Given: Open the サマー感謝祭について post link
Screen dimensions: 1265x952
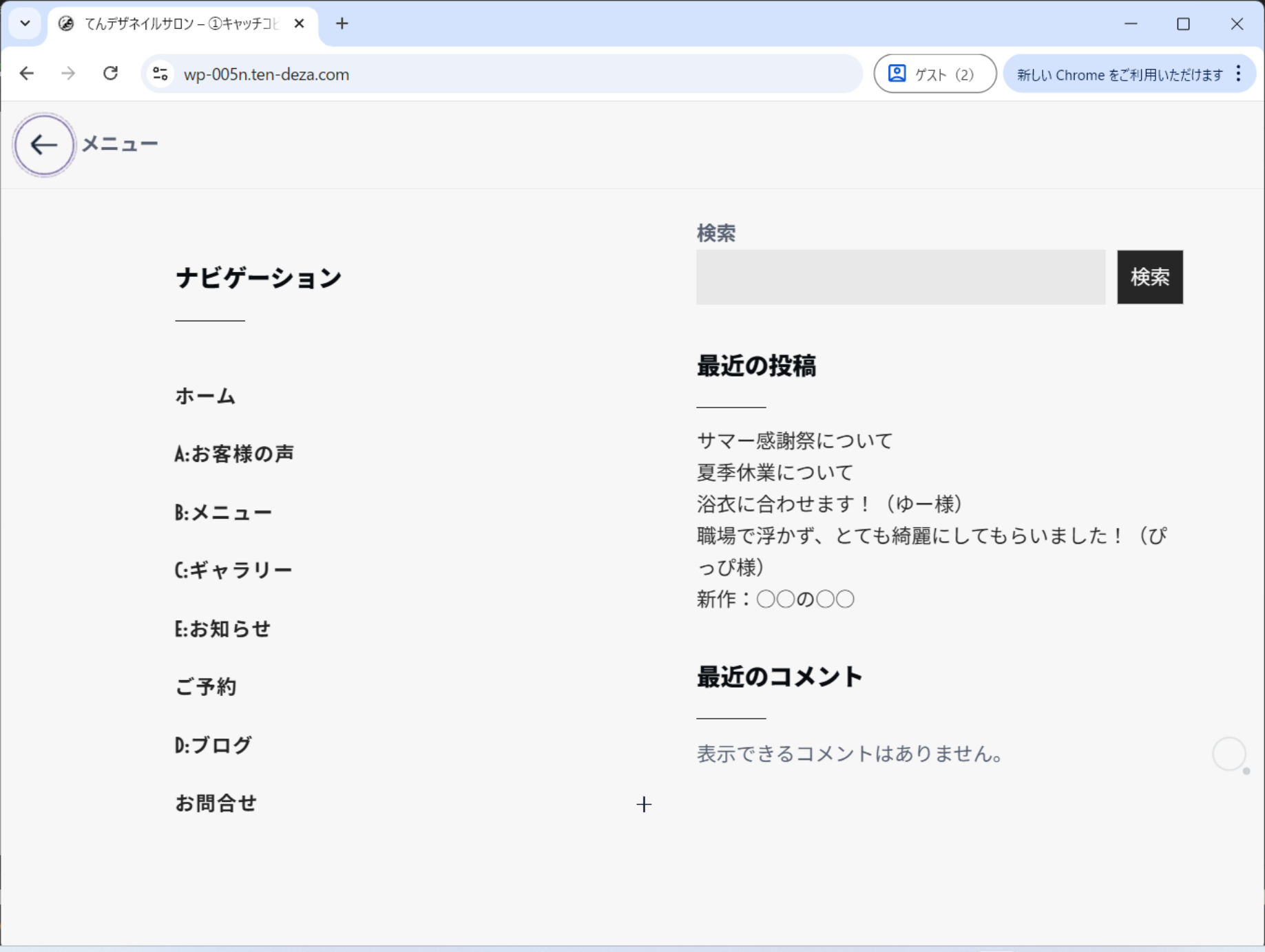Looking at the screenshot, I should (795, 441).
